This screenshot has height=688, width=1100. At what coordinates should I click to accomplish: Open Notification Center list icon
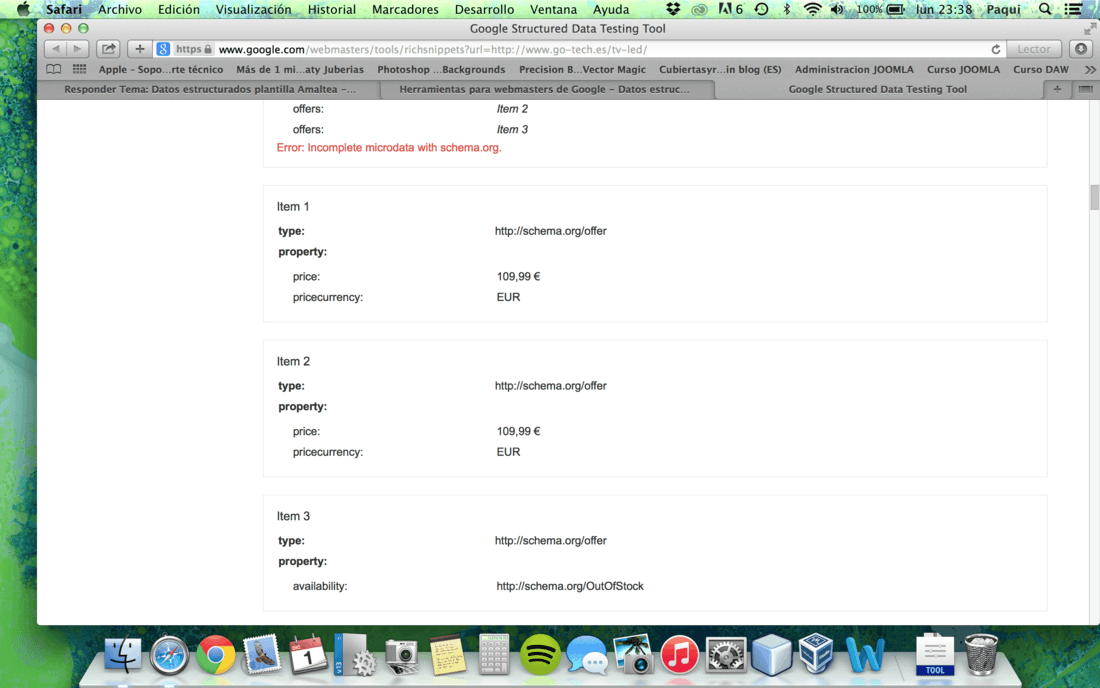pos(1073,9)
